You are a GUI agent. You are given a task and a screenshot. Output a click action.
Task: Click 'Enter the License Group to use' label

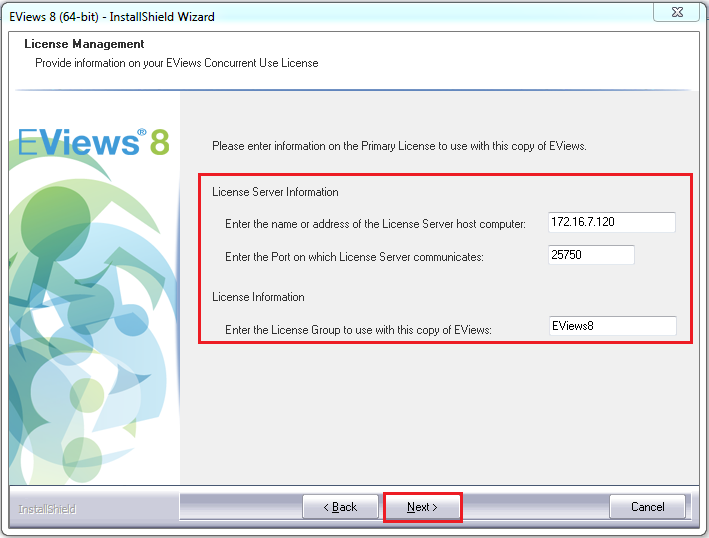point(358,330)
